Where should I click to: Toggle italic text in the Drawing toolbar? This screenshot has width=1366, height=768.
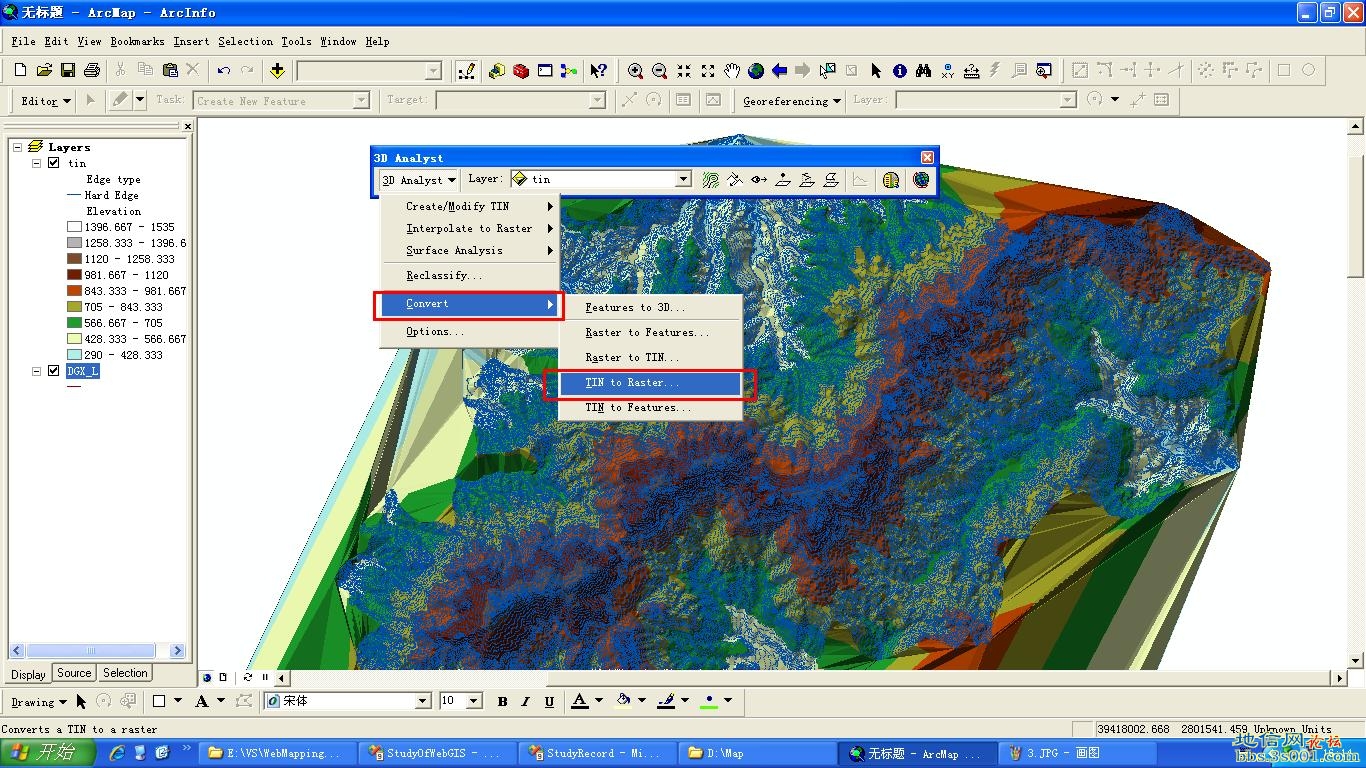point(526,702)
